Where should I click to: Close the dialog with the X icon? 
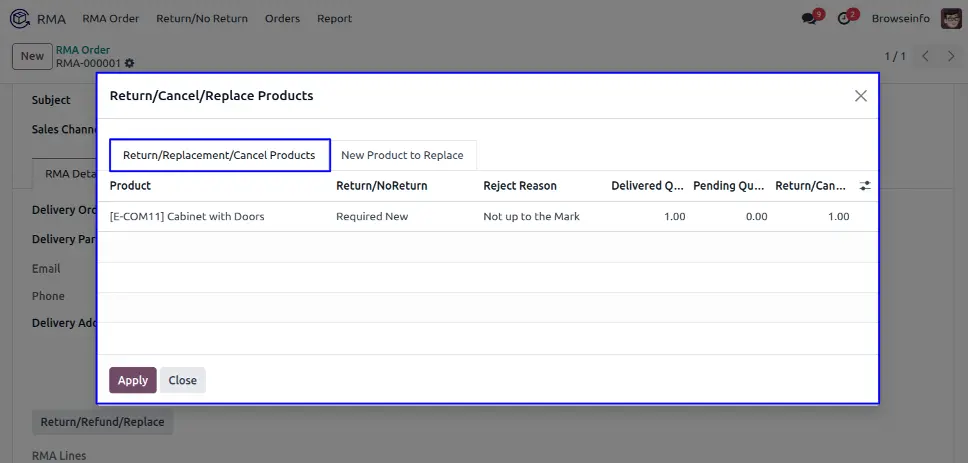click(x=860, y=96)
